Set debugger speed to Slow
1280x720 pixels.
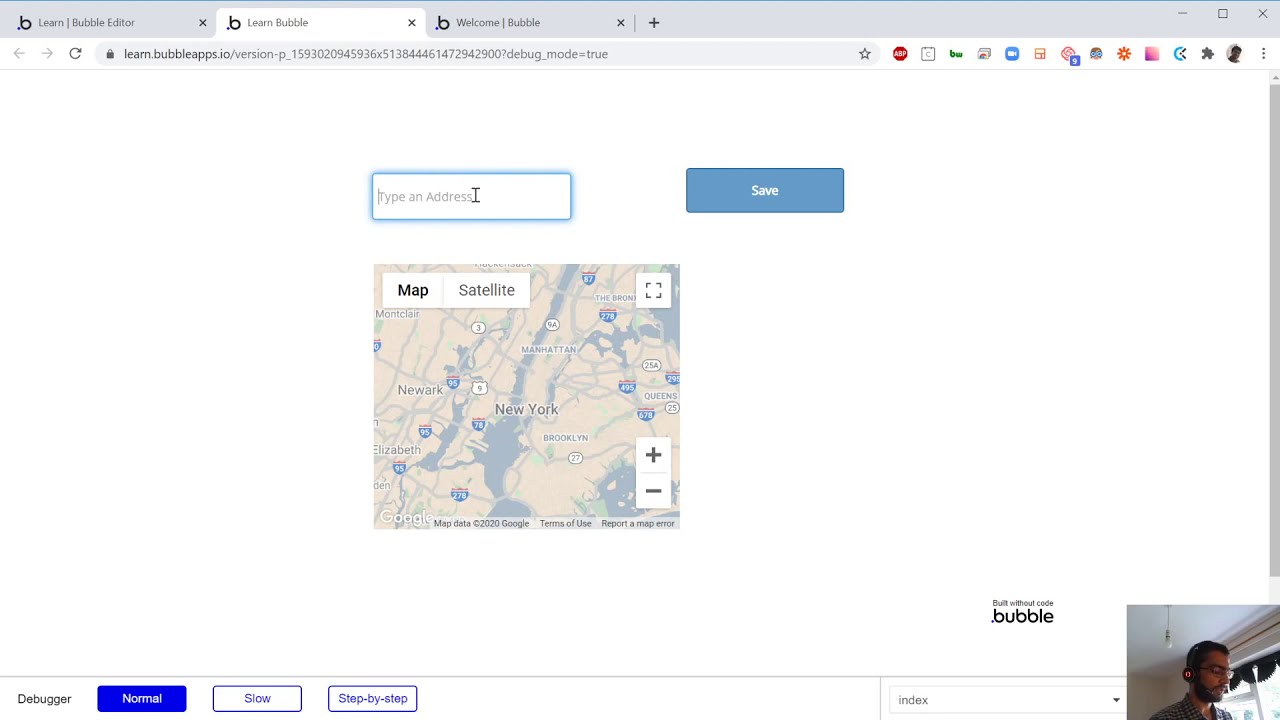point(257,699)
